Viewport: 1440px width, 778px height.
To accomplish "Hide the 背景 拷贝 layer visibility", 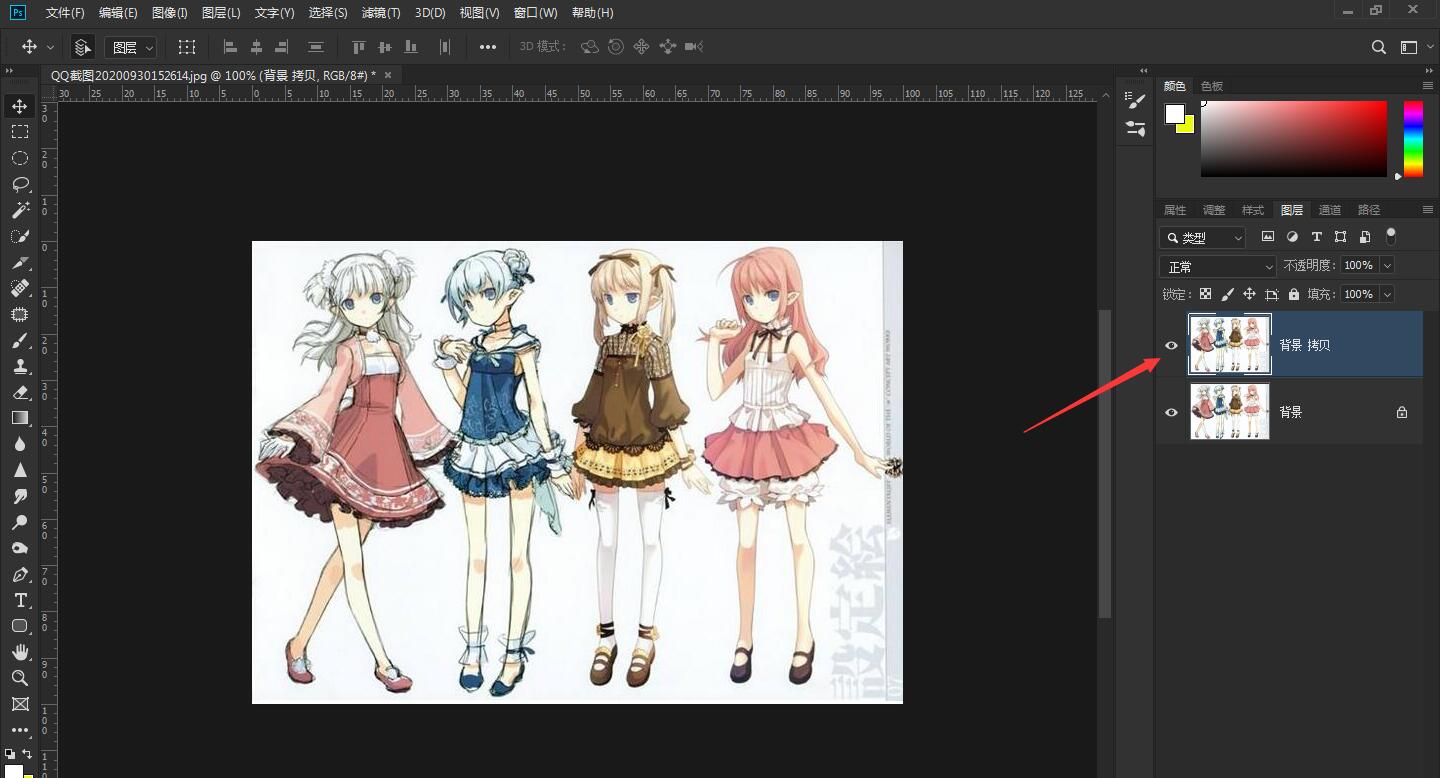I will tap(1170, 345).
